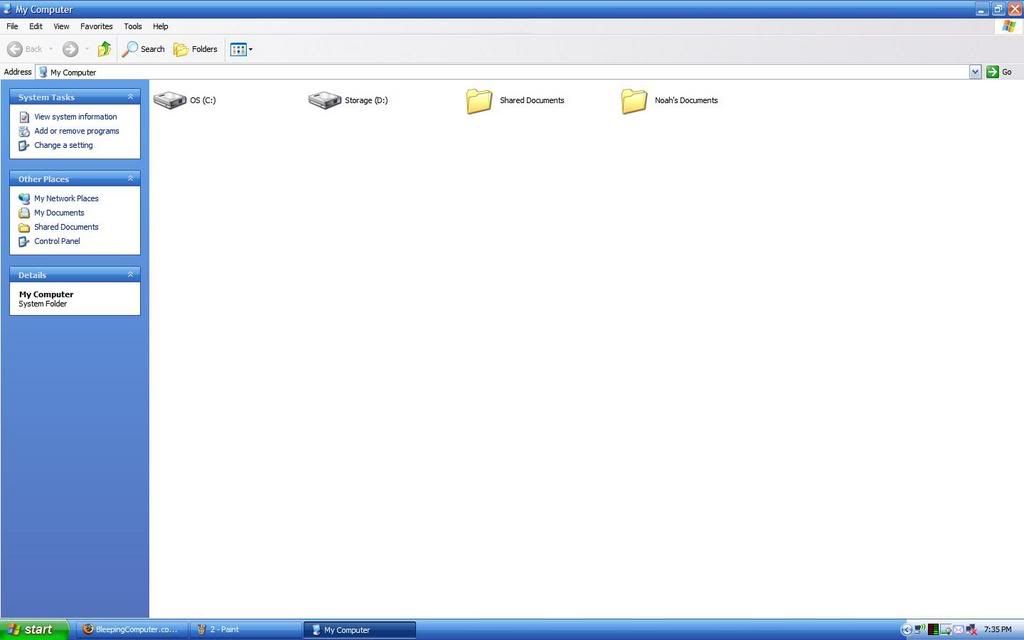
Task: Click the envelope mail tray icon
Action: 959,630
